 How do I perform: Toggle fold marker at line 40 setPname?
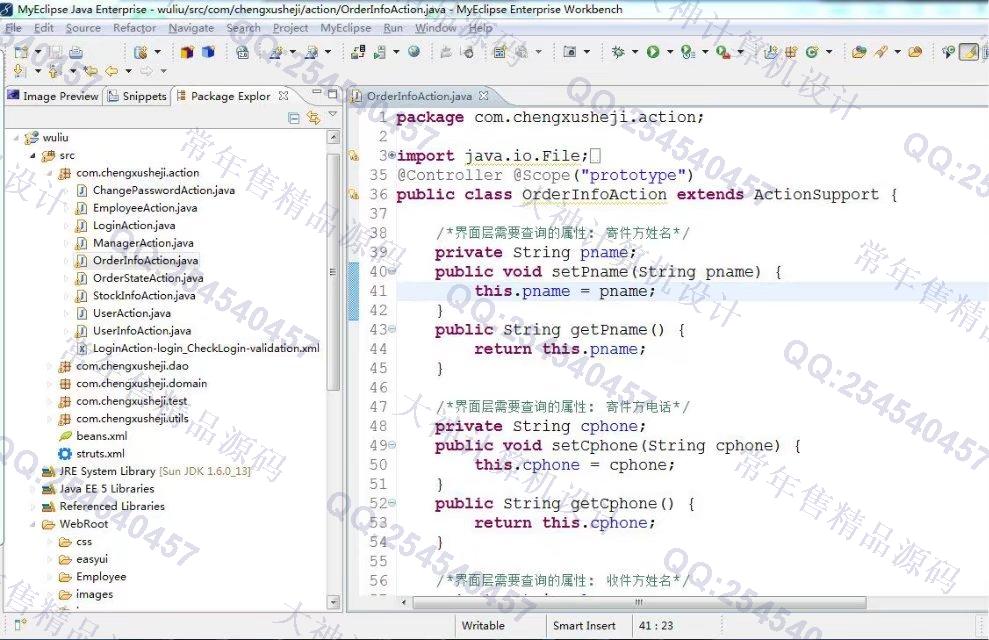[392, 271]
